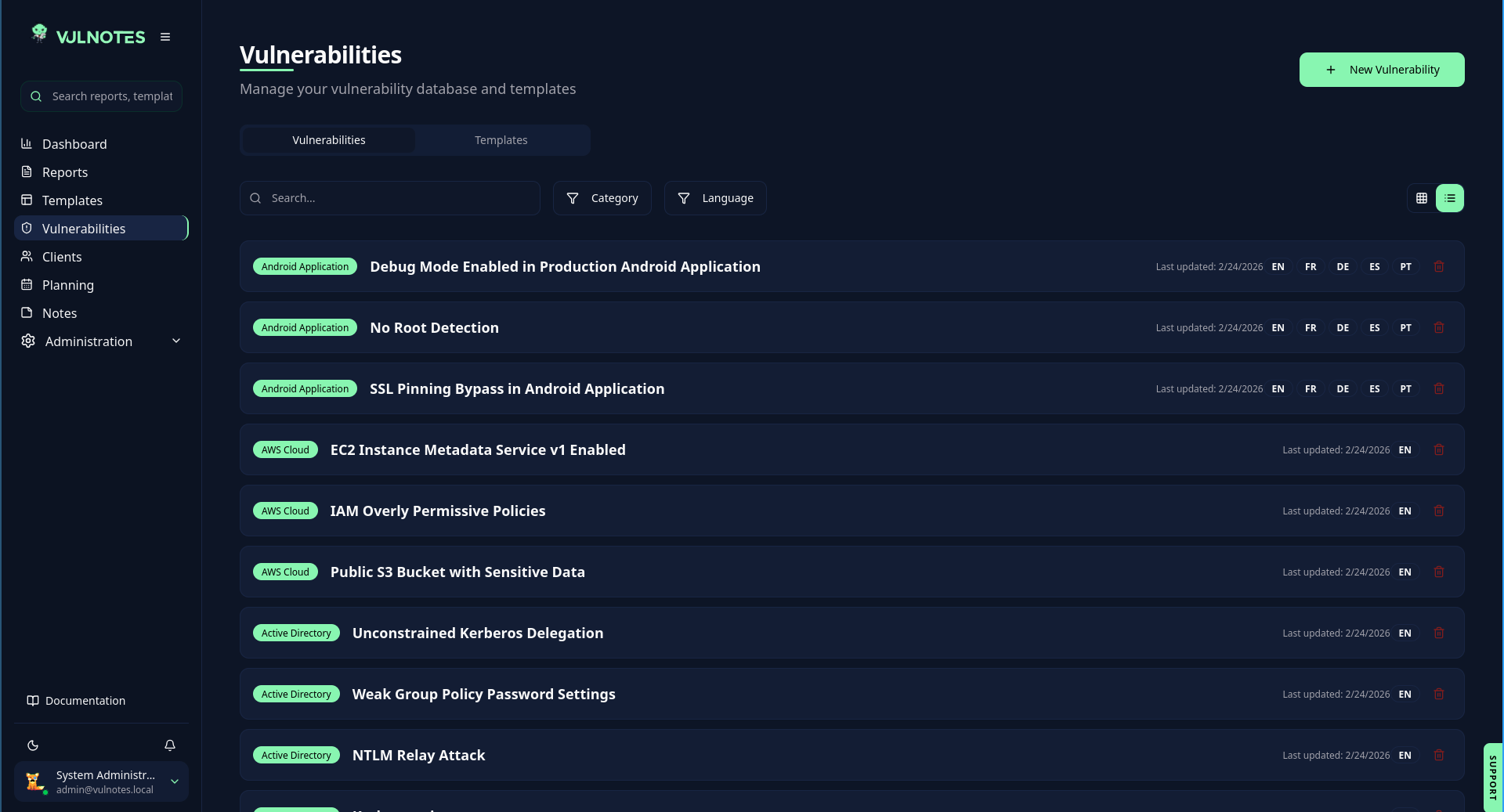
Task: Select Vulnerabilities in the sidebar
Action: [x=101, y=229]
